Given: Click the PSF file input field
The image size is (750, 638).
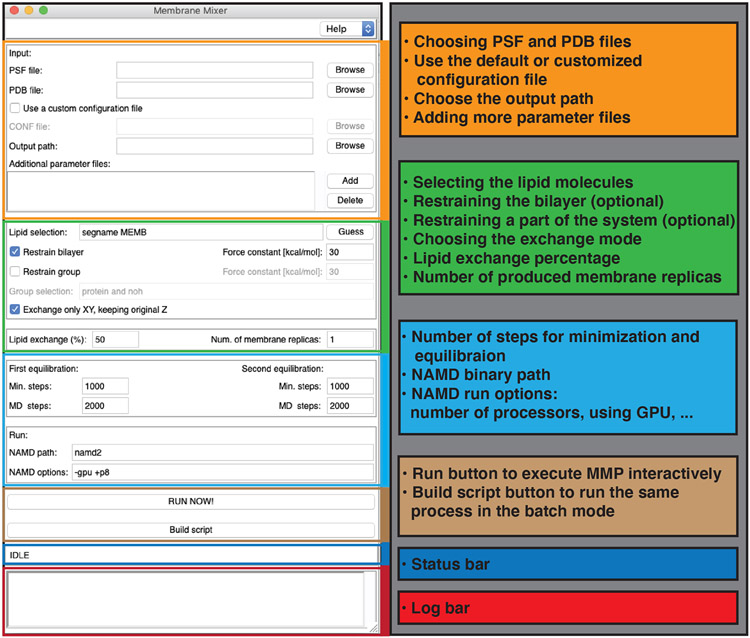Looking at the screenshot, I should click(x=214, y=70).
